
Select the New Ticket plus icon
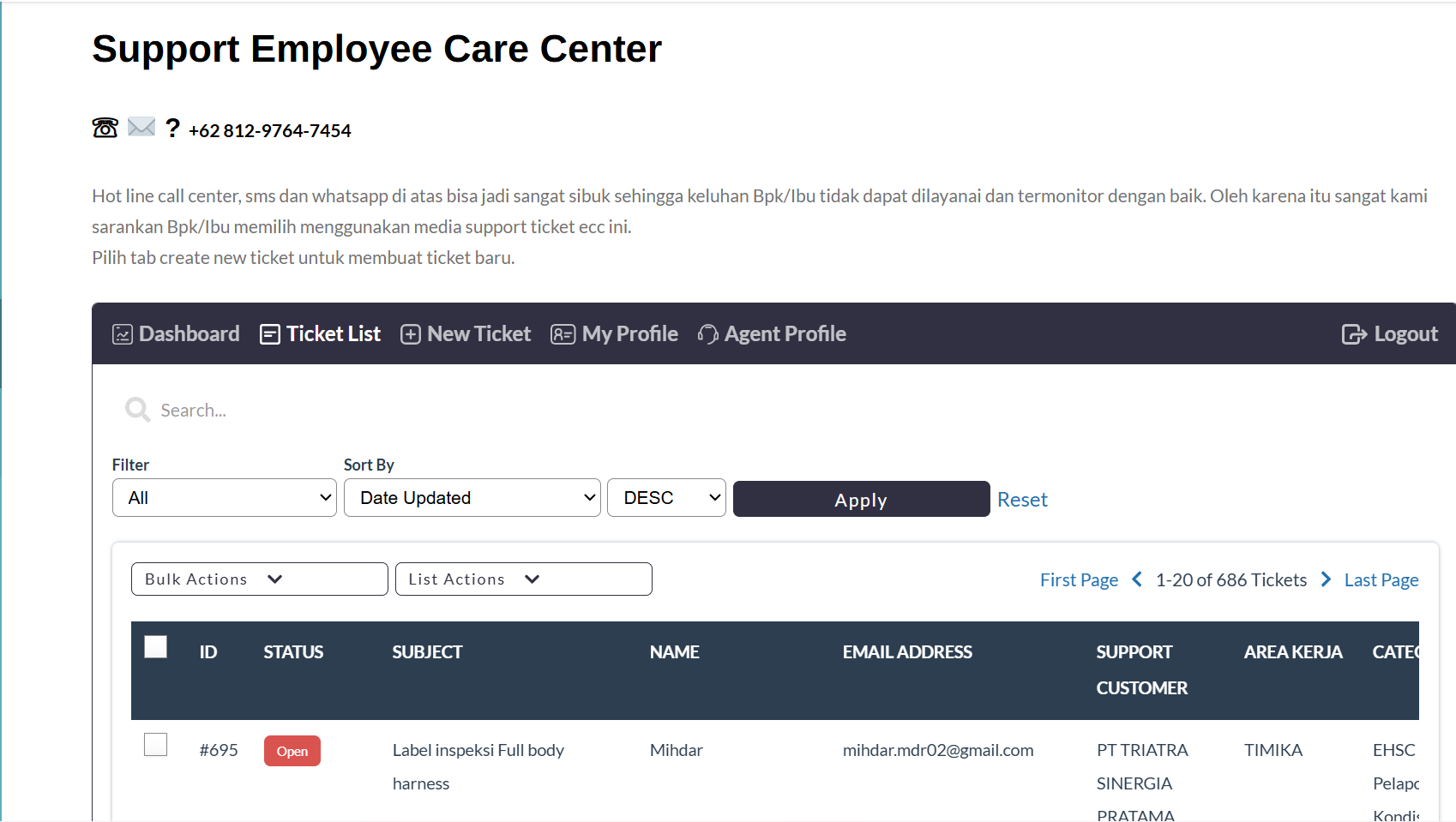click(410, 333)
